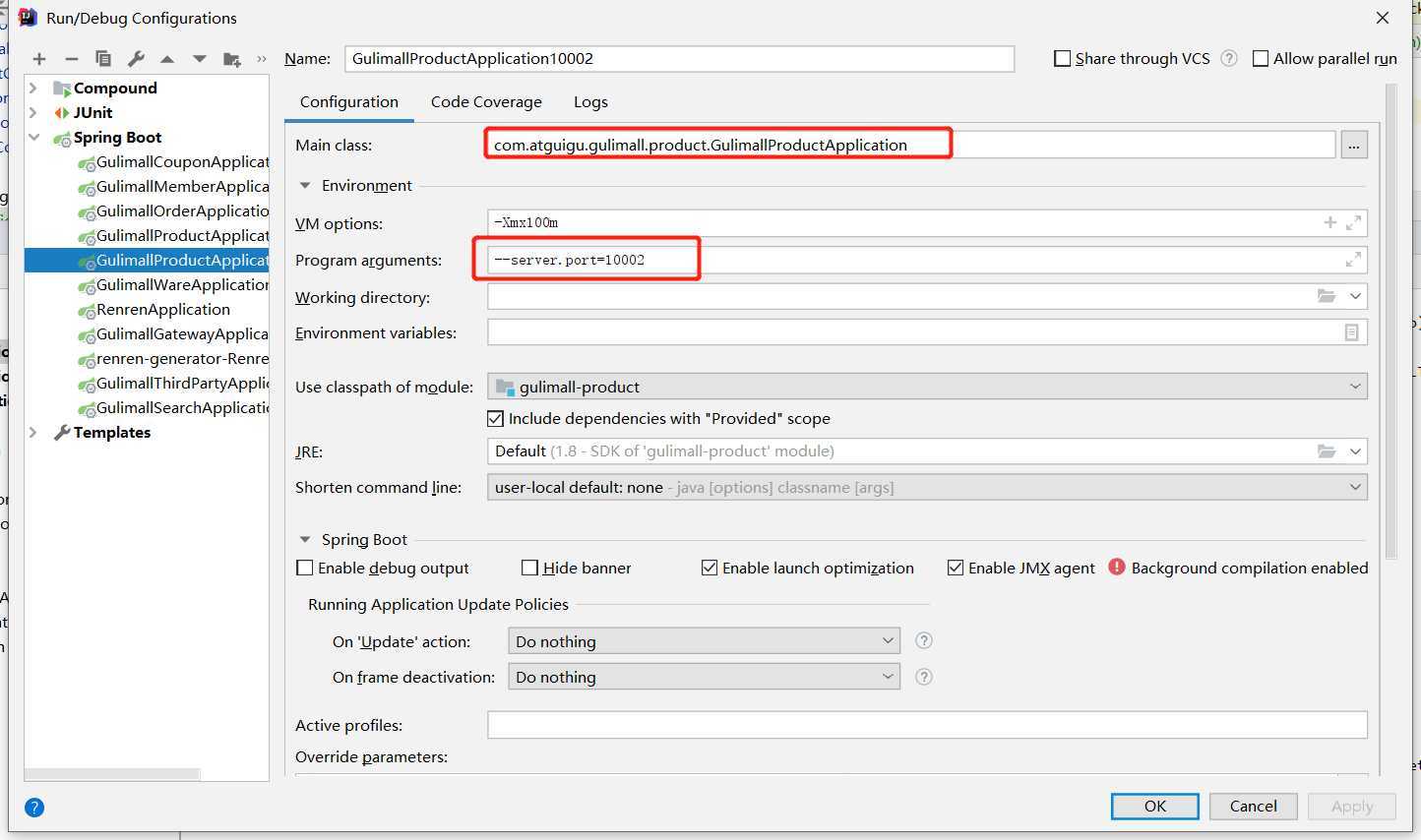Remove the selected configuration with the minus icon

[71, 59]
